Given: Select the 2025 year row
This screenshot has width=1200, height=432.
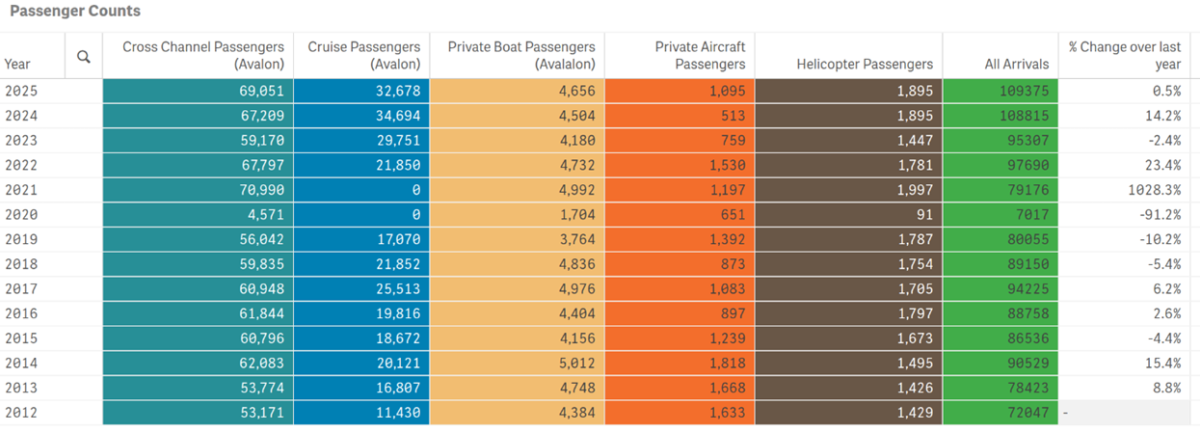Looking at the screenshot, I should 20,90.
